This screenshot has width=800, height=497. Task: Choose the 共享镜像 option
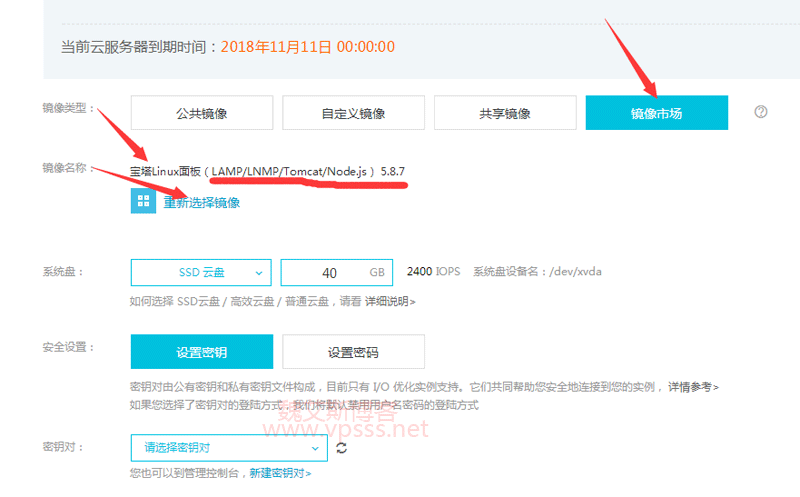click(x=505, y=113)
